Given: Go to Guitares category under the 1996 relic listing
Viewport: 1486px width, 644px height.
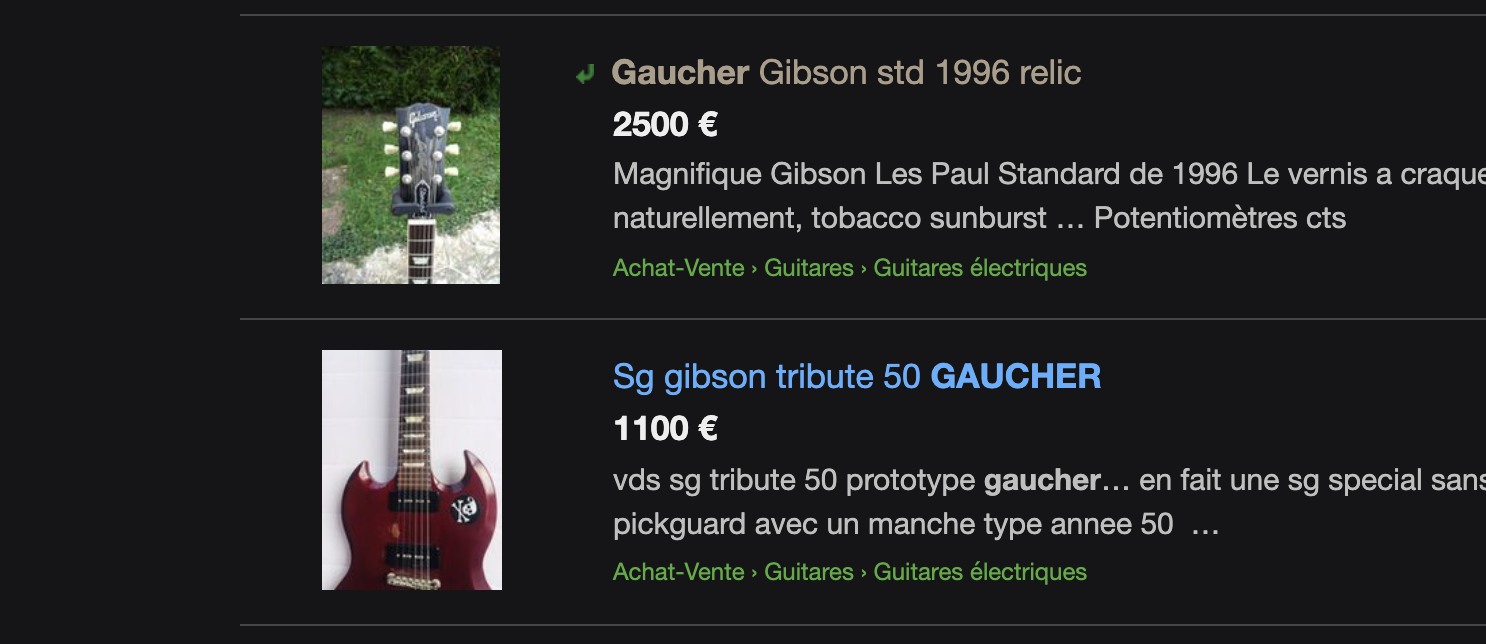Looking at the screenshot, I should (x=809, y=268).
